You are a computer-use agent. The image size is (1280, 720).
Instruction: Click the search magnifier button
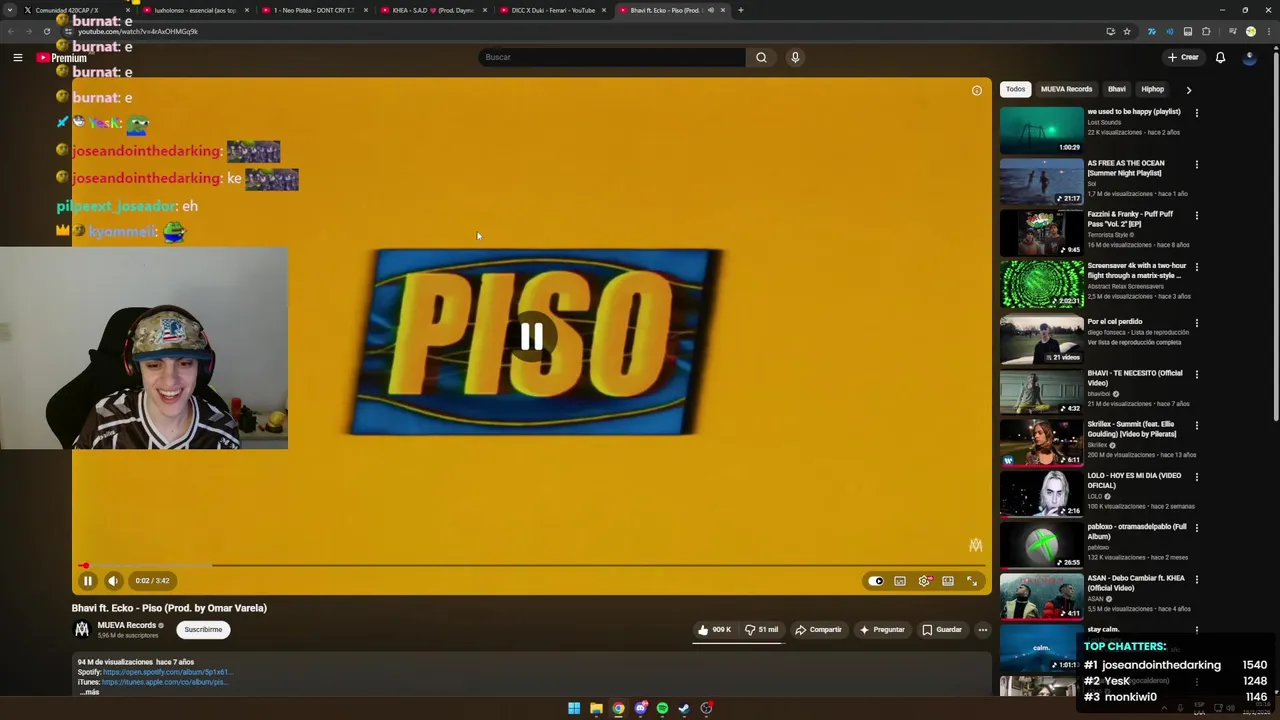tap(761, 57)
